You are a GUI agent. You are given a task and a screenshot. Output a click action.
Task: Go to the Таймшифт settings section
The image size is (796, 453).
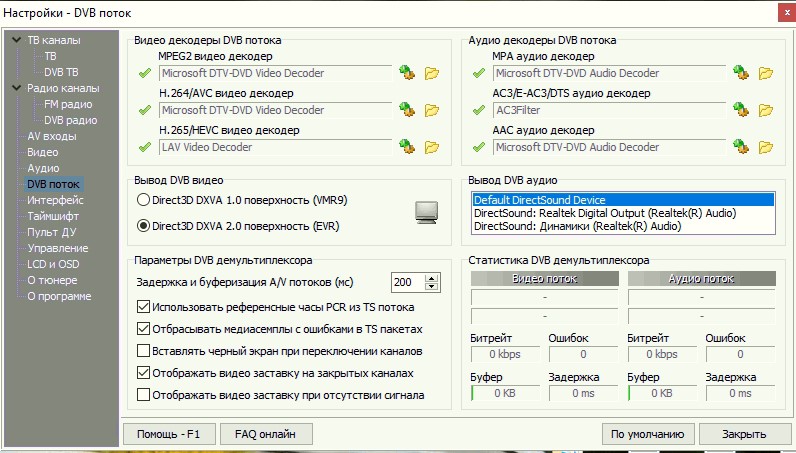55,216
